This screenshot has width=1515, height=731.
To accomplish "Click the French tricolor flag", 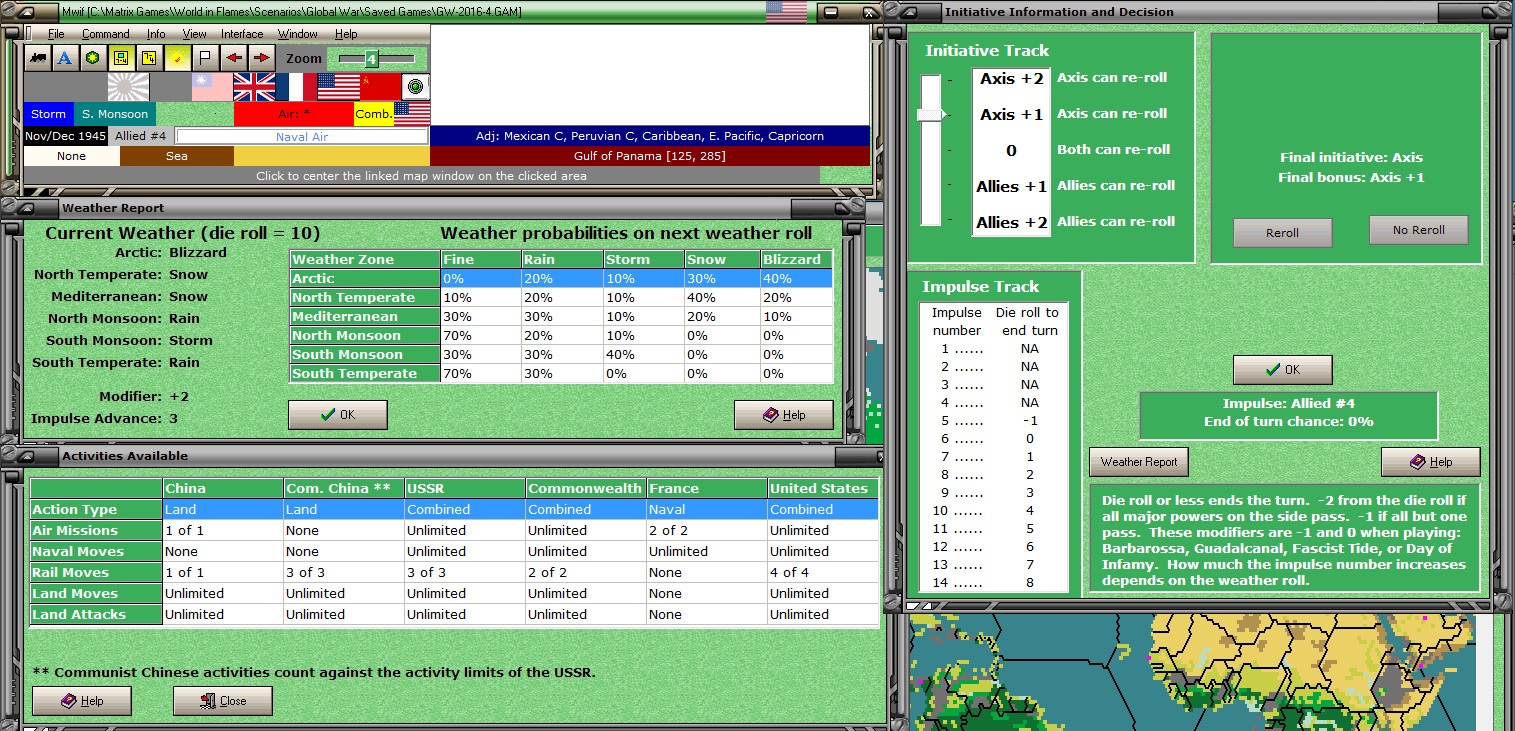I will pyautogui.click(x=296, y=87).
